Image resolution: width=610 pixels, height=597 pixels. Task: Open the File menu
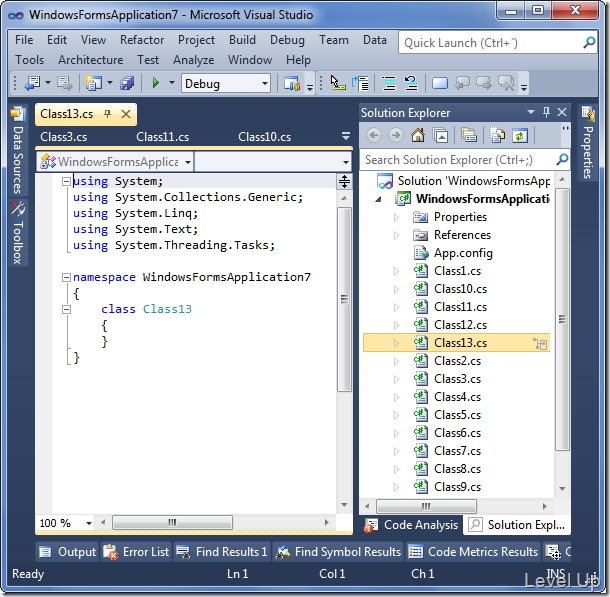coord(24,40)
